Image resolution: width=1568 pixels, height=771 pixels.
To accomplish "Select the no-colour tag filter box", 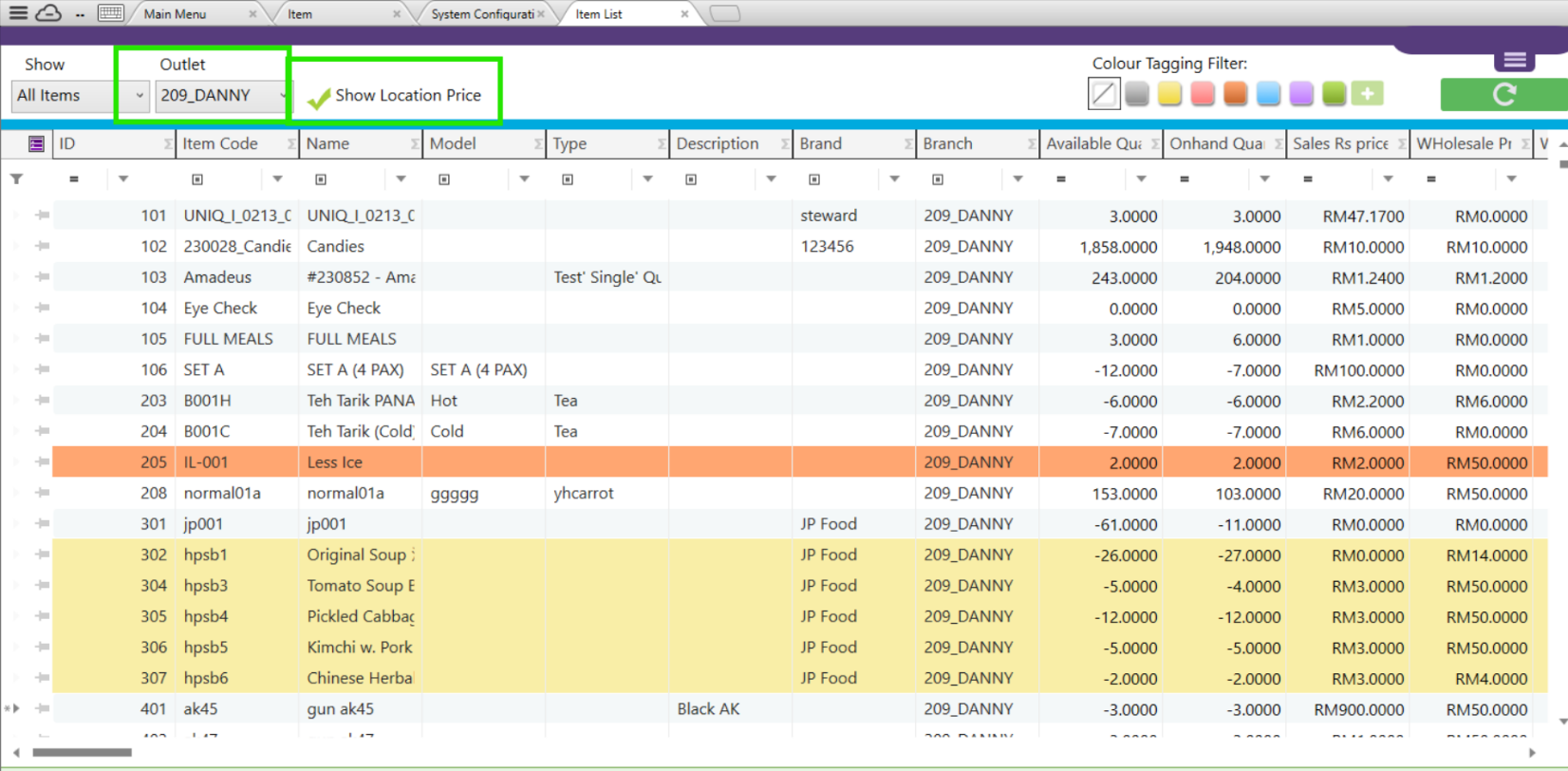I will pos(1104,93).
